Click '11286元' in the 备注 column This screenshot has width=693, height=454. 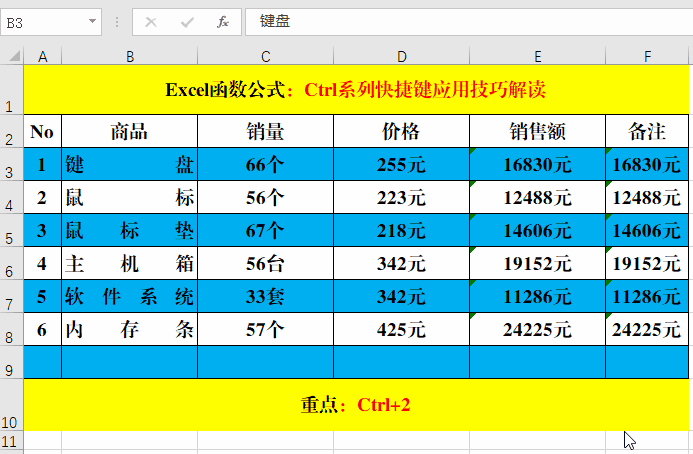click(x=647, y=296)
